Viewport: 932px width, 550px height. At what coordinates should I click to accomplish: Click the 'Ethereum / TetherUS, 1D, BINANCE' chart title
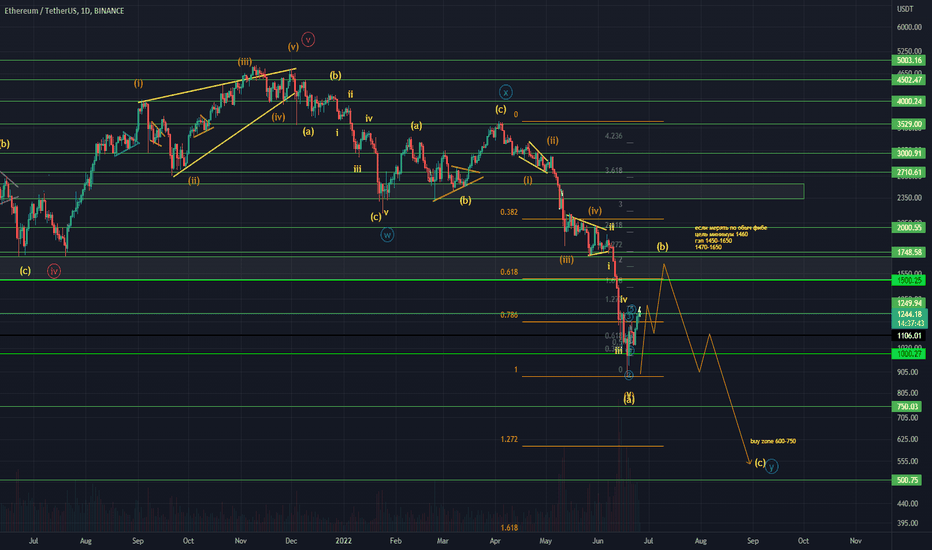click(64, 11)
